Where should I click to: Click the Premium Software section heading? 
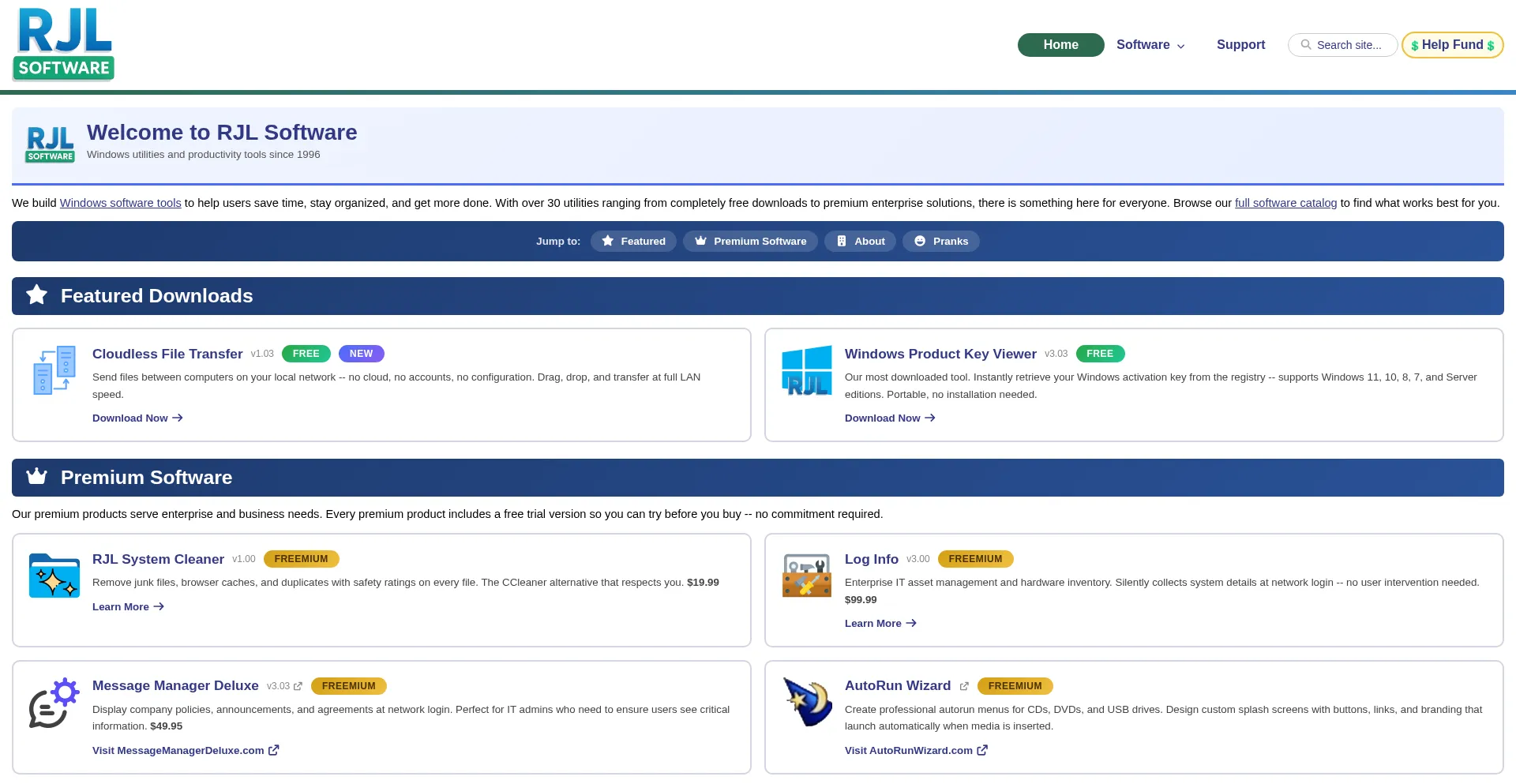tap(147, 478)
